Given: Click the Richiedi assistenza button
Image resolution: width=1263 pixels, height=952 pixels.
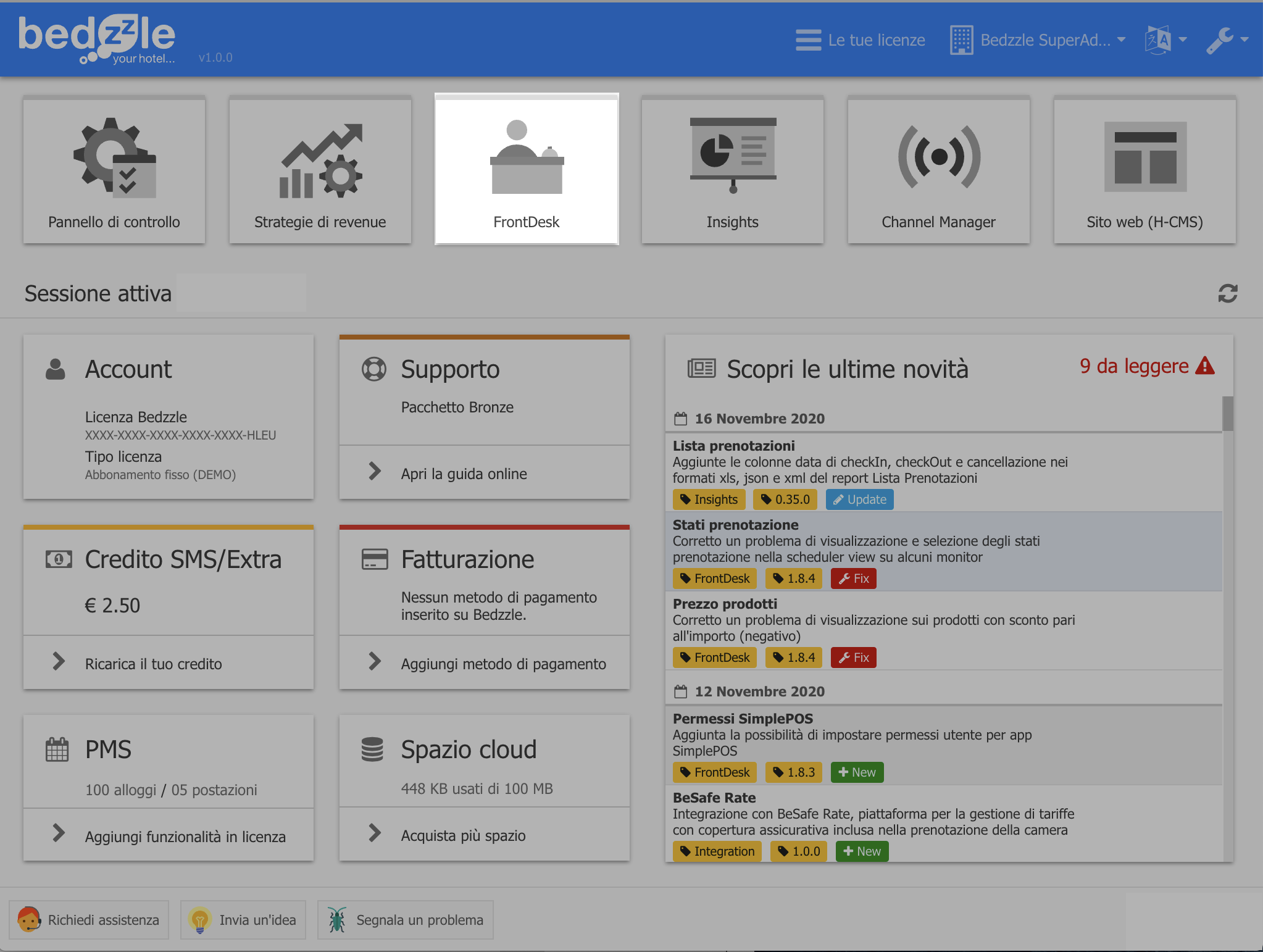Looking at the screenshot, I should pos(89,920).
